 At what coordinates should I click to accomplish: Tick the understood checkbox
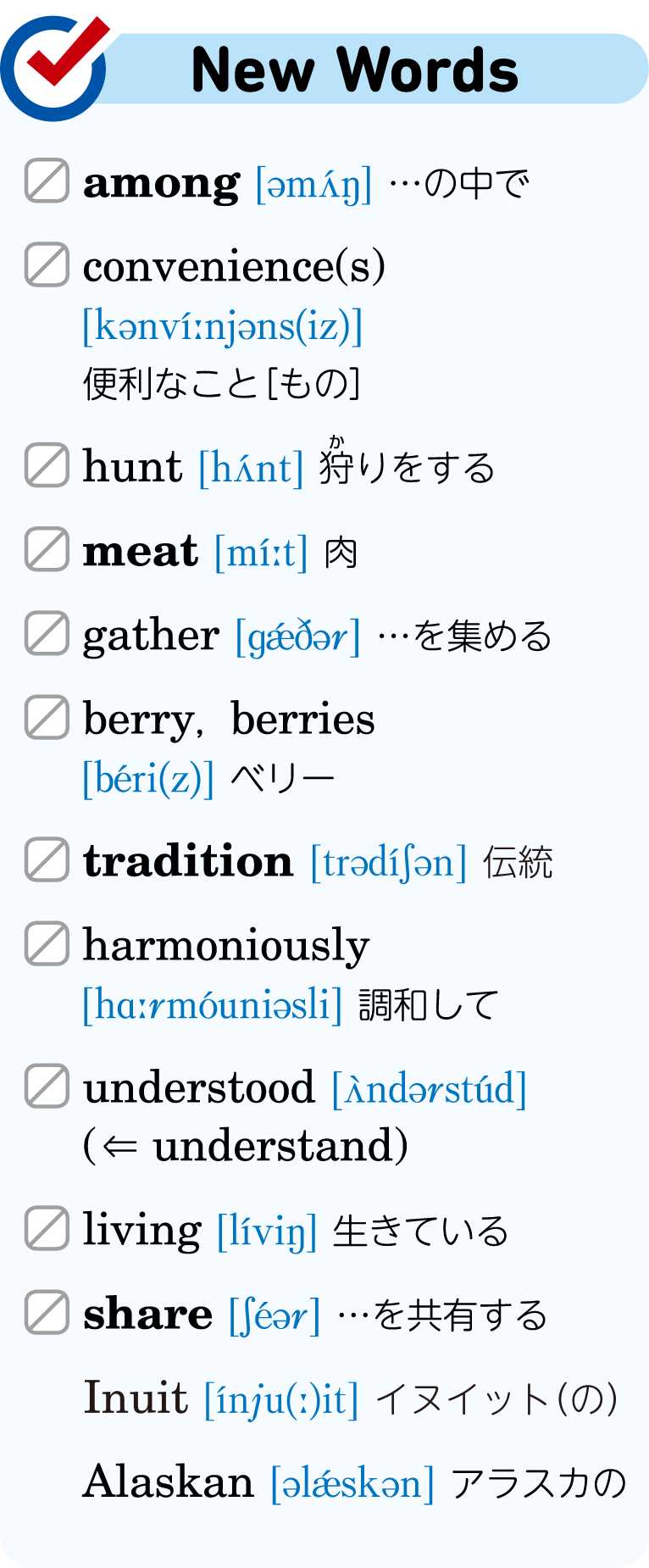(47, 1086)
